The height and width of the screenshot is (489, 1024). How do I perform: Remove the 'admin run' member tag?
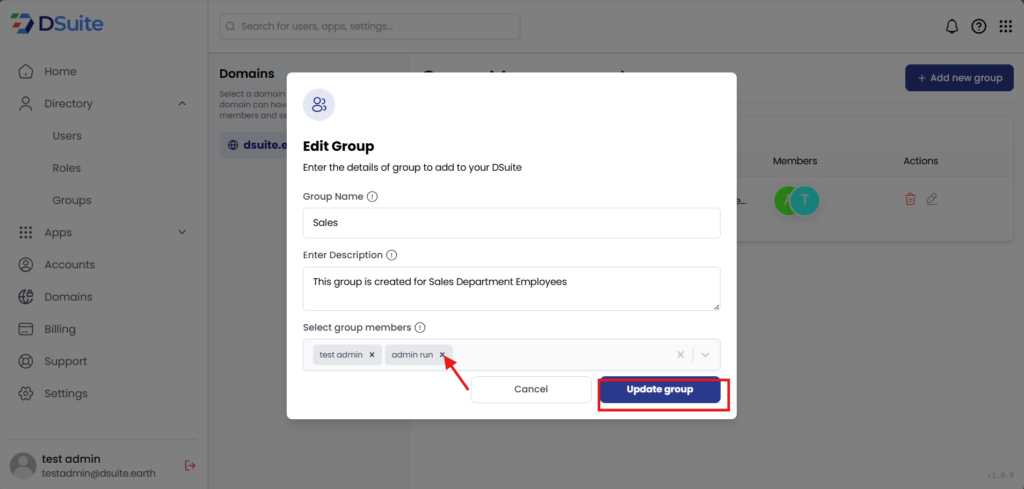pos(442,354)
